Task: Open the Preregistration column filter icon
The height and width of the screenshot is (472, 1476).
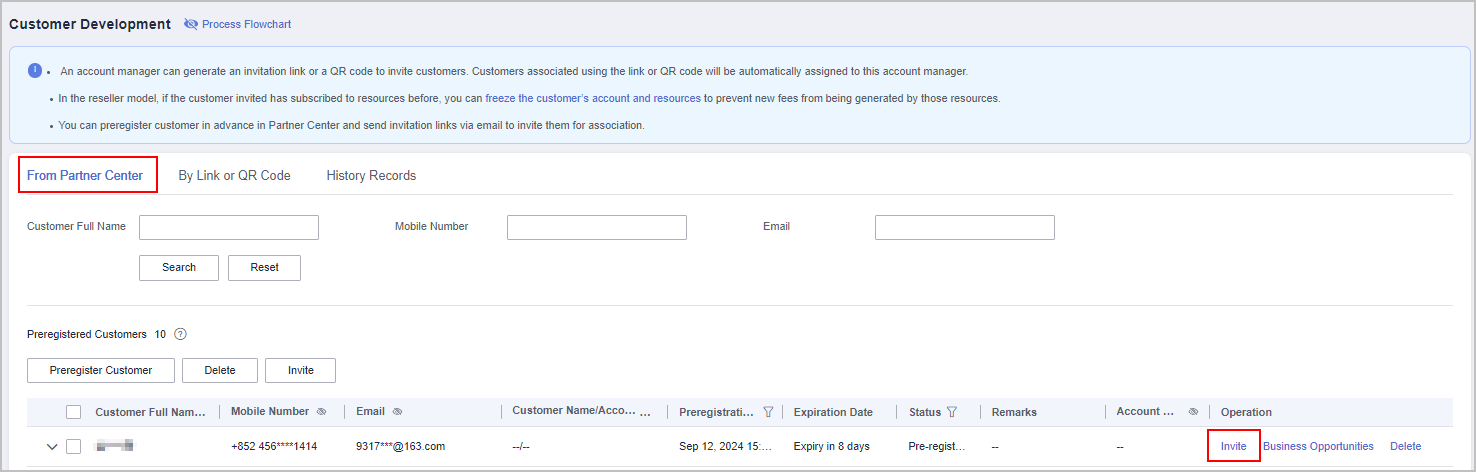Action: tap(768, 412)
